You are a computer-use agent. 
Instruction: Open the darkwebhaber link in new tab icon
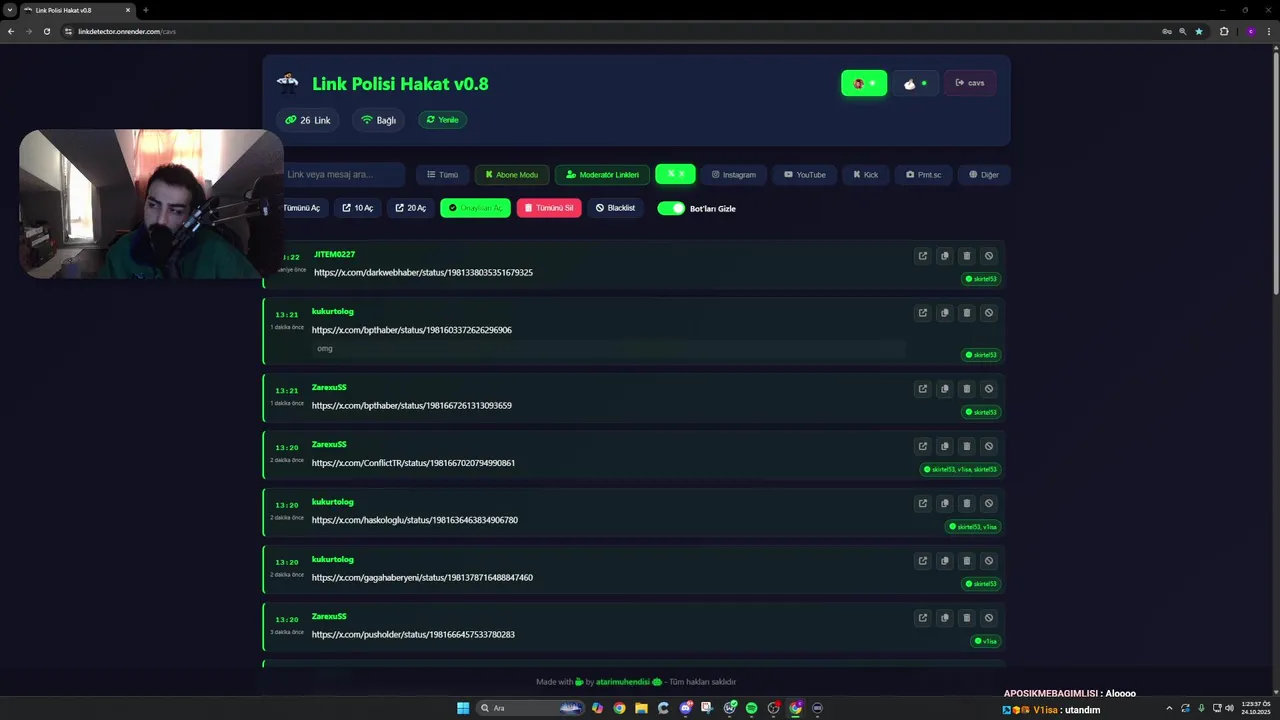[x=922, y=256]
